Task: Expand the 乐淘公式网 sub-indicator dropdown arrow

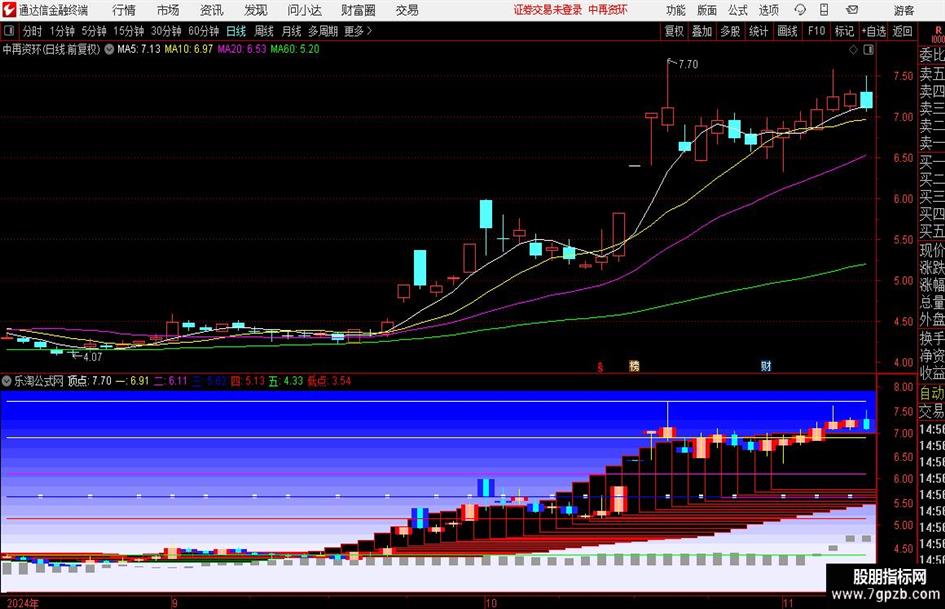Action: [7, 381]
